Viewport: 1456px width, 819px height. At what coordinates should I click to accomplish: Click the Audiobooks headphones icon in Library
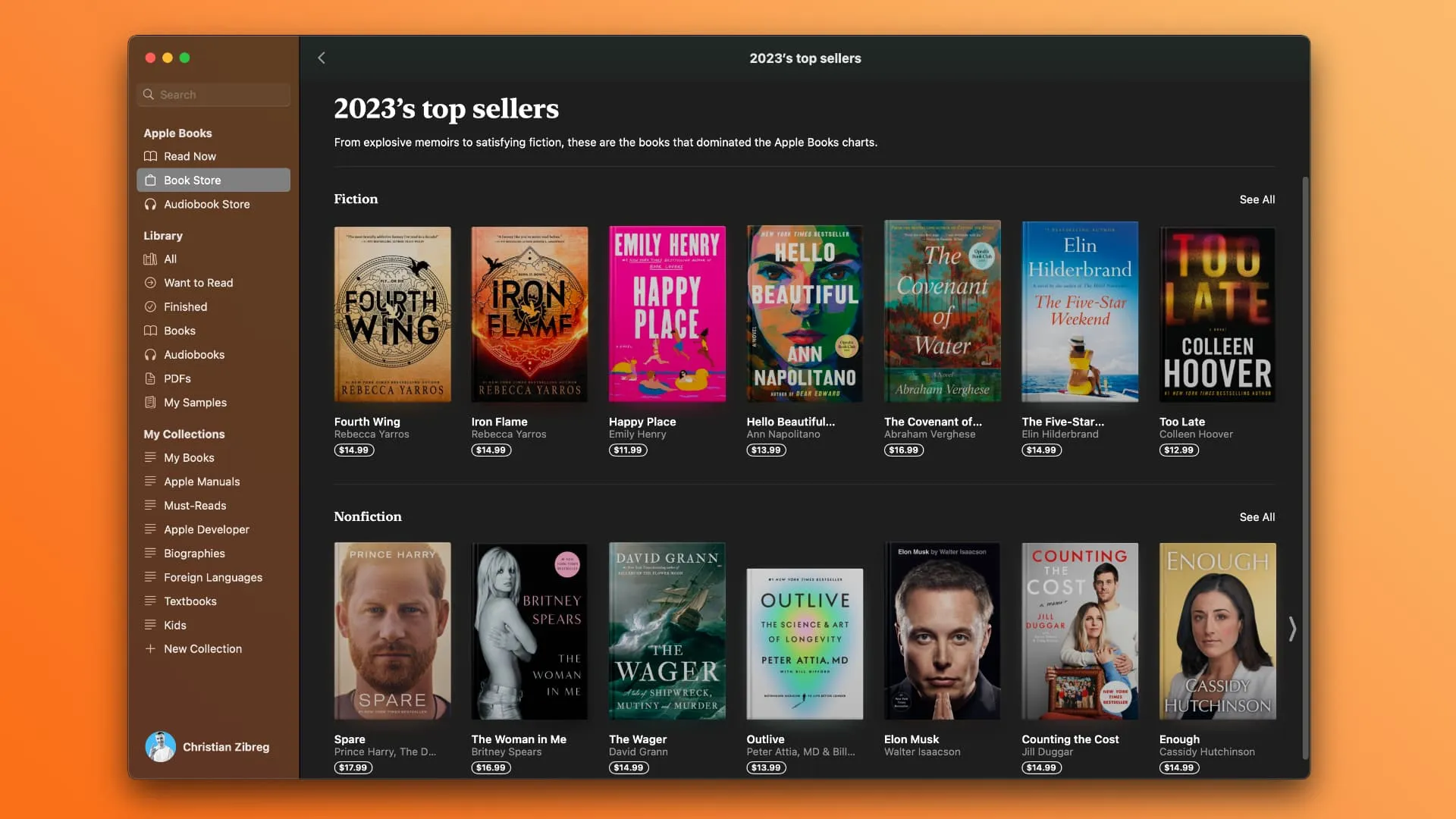point(150,355)
